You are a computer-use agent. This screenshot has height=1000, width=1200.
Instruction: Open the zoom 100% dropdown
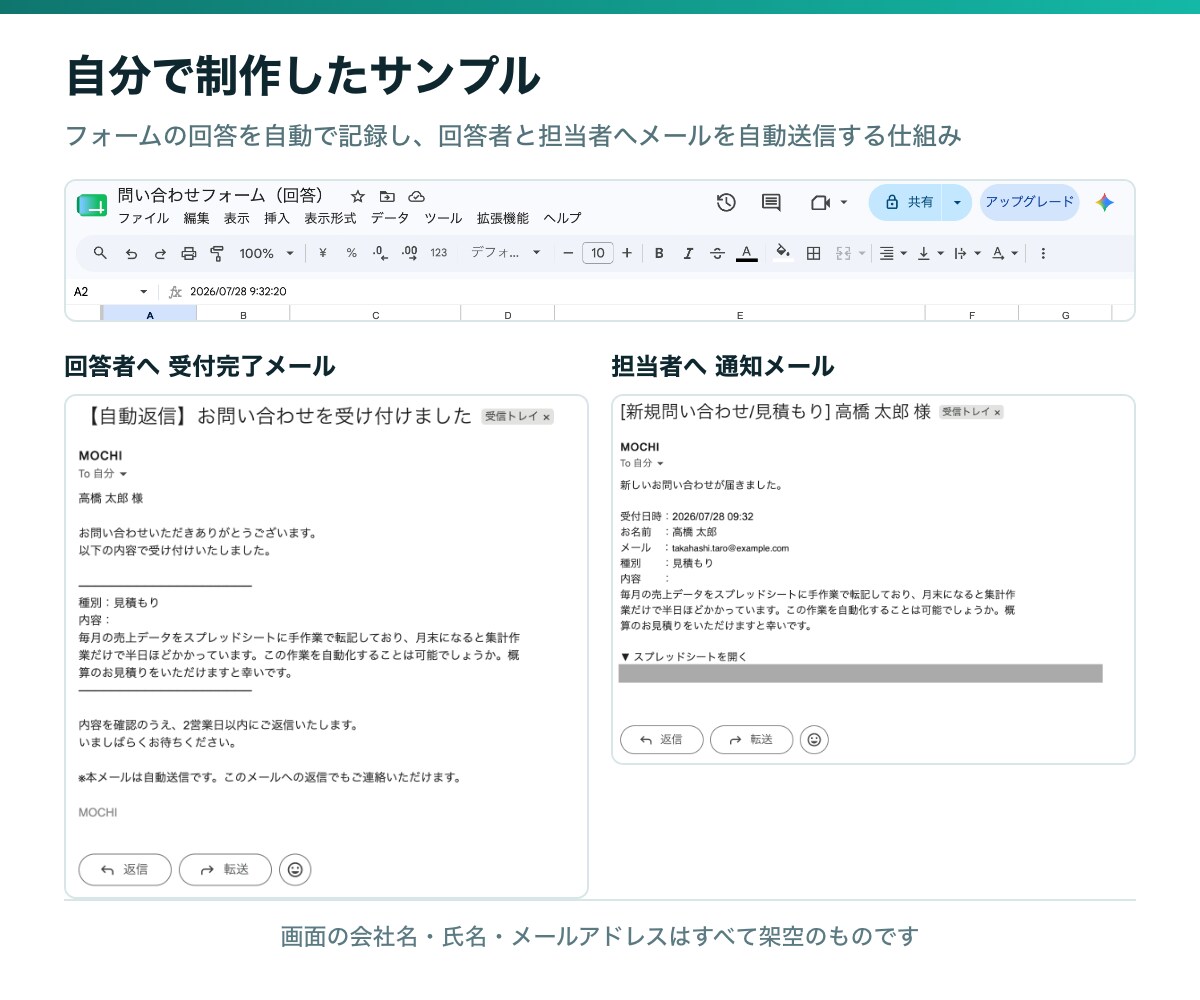(x=267, y=253)
